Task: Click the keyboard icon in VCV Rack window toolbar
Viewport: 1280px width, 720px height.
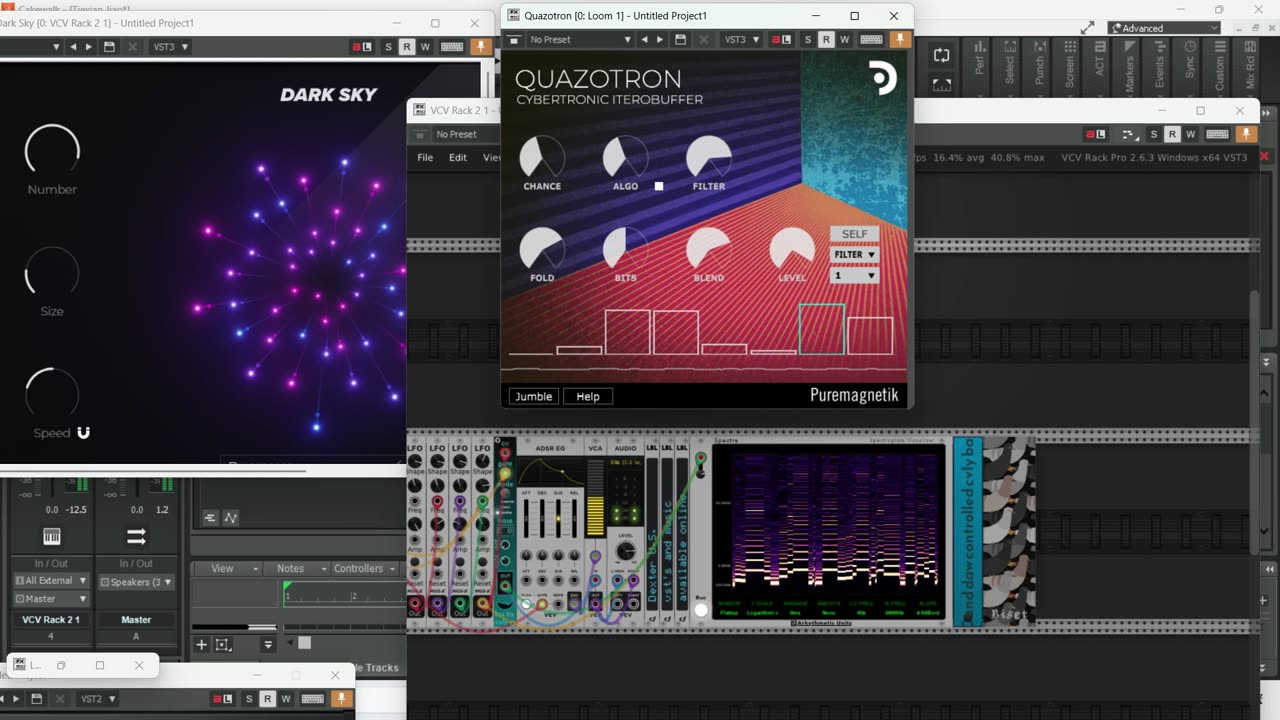Action: [1217, 134]
